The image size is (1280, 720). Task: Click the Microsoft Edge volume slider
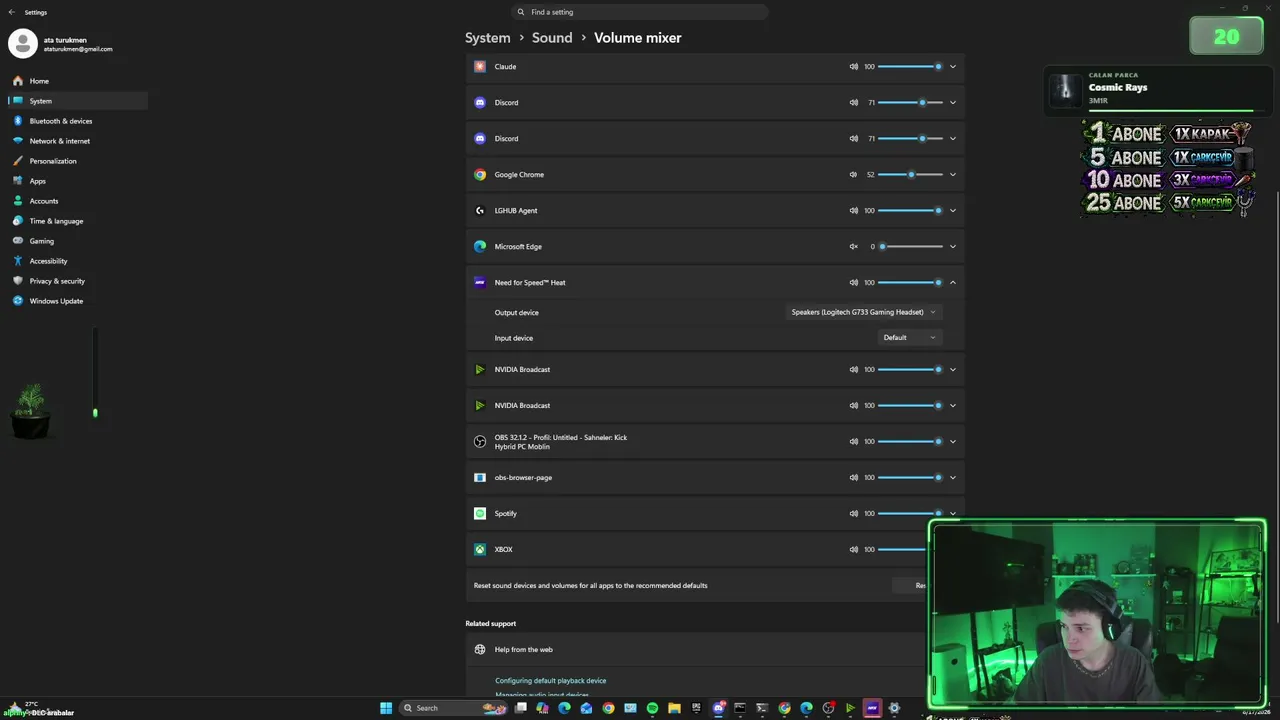(911, 246)
